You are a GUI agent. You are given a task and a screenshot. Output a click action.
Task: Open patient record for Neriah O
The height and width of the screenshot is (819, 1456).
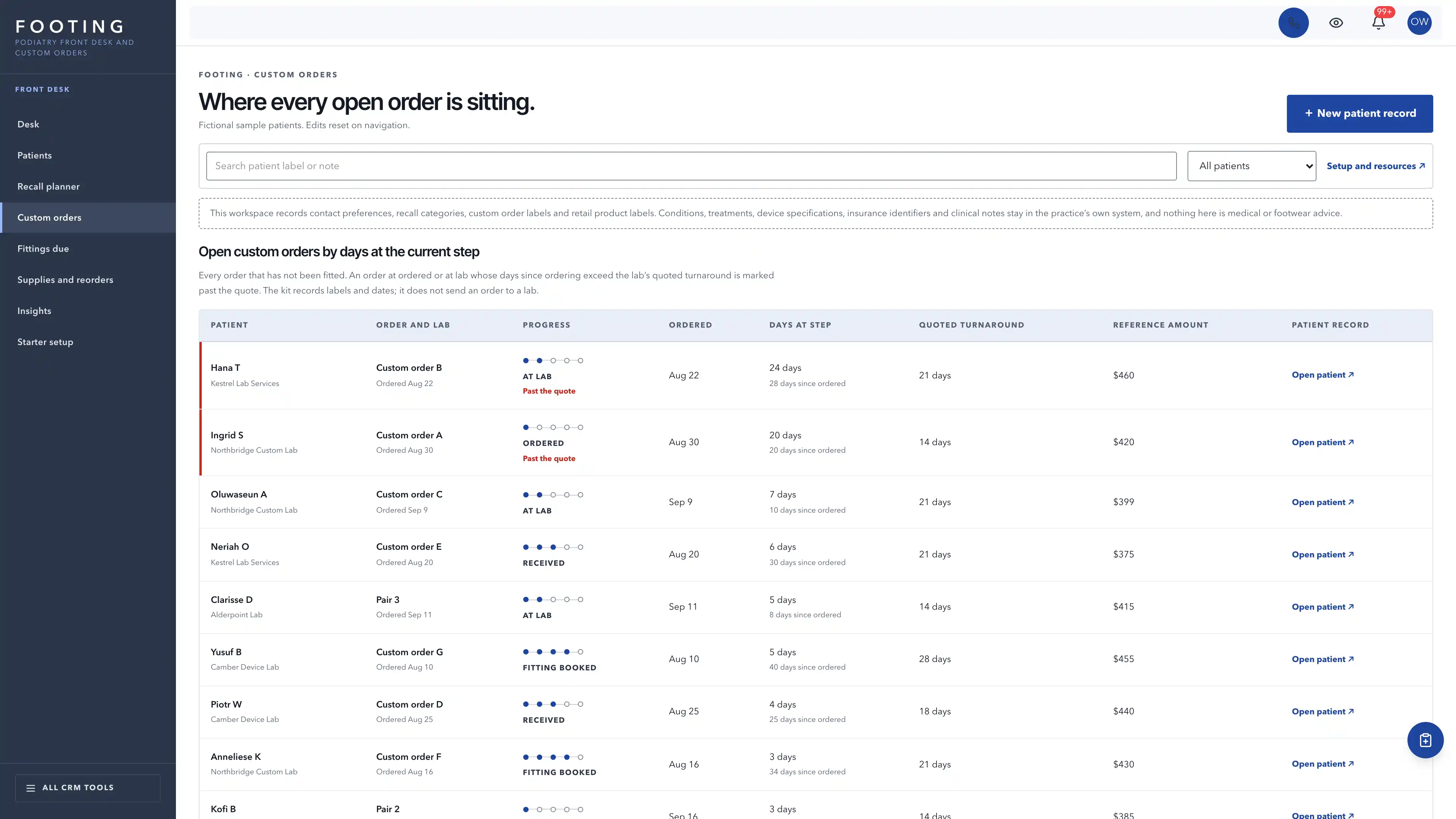1322,554
